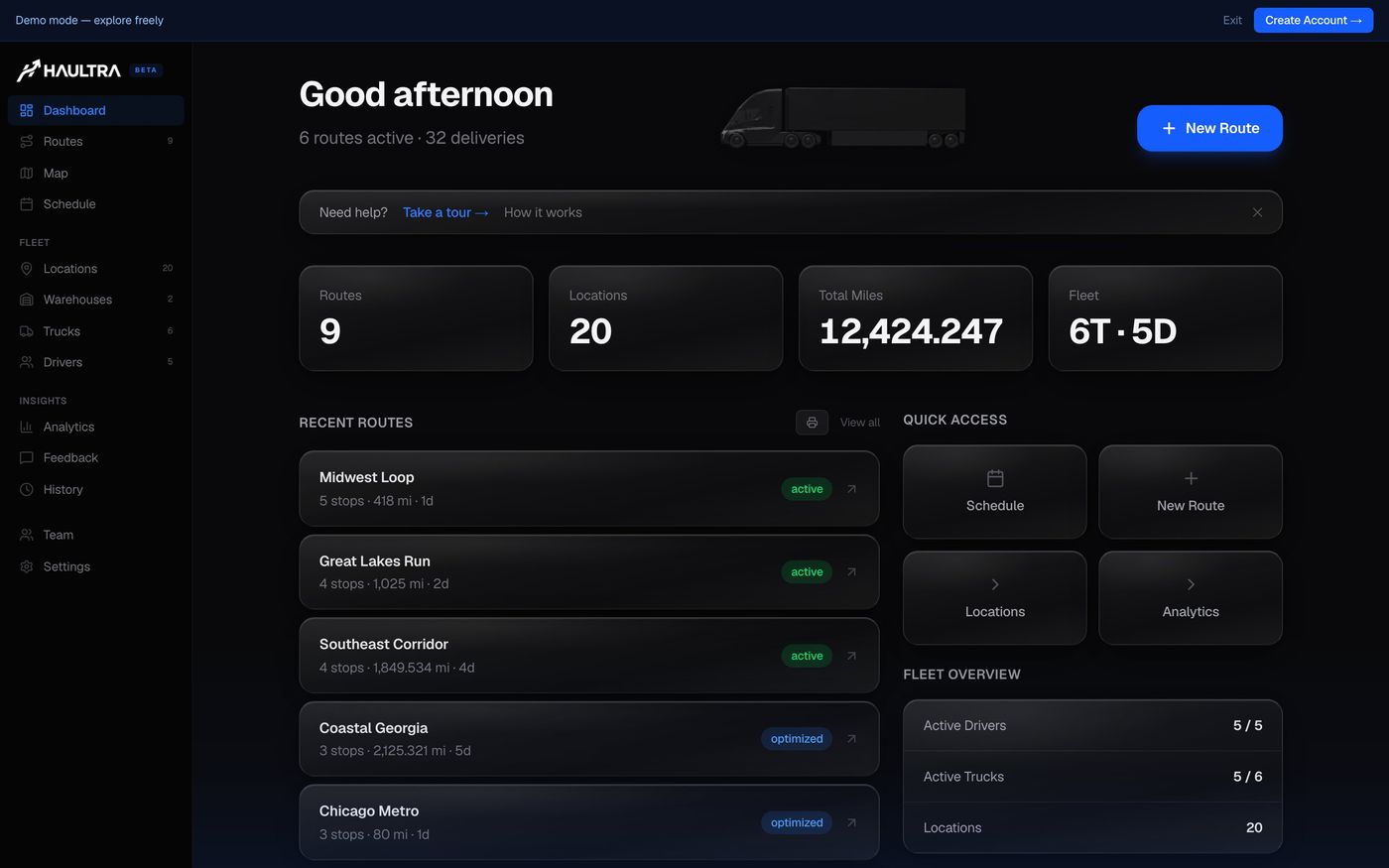Open the Coastal Georgia arrow icon
This screenshot has height=868, width=1389.
tap(851, 739)
